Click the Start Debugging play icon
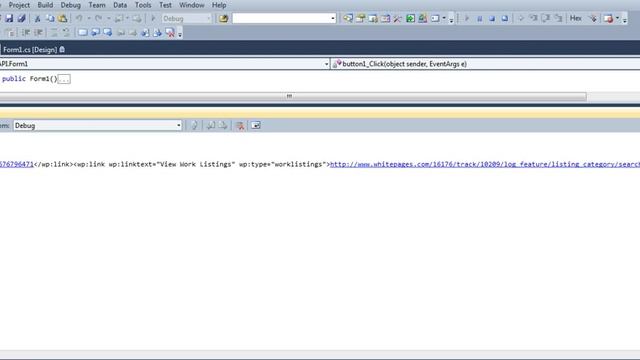The image size is (640, 360). coord(153,18)
